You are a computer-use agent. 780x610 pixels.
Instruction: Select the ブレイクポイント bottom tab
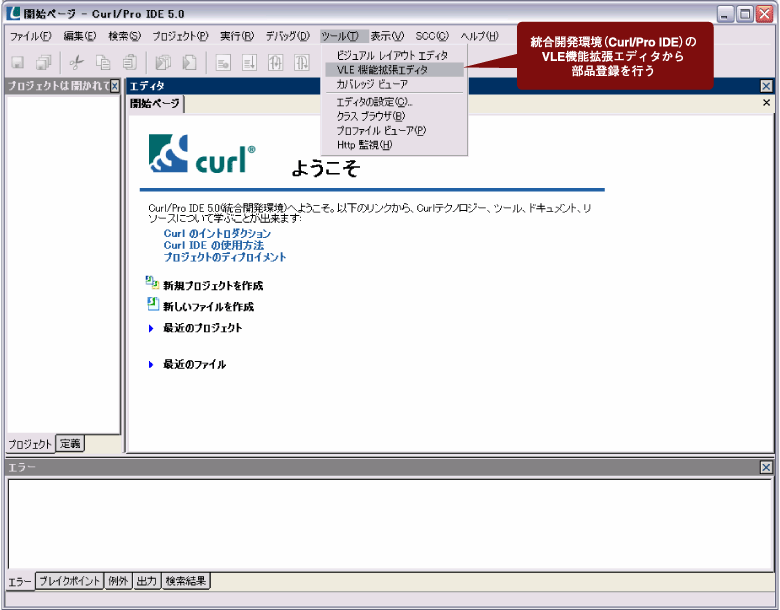(x=70, y=581)
